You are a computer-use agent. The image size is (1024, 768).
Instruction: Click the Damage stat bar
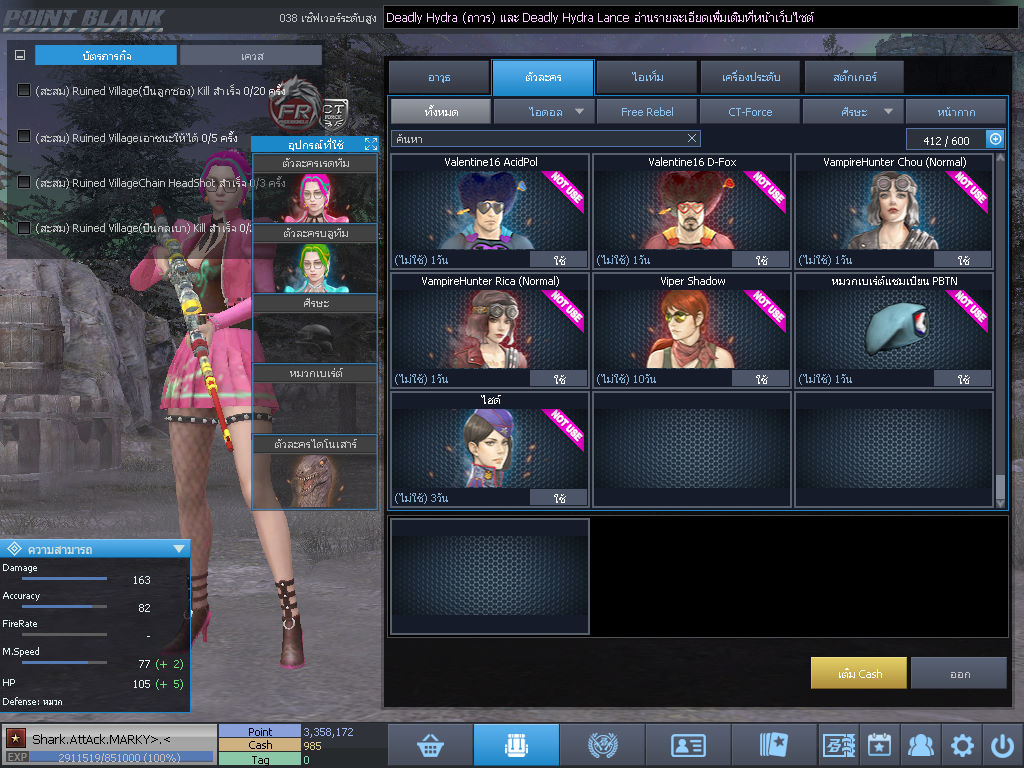coord(64,579)
